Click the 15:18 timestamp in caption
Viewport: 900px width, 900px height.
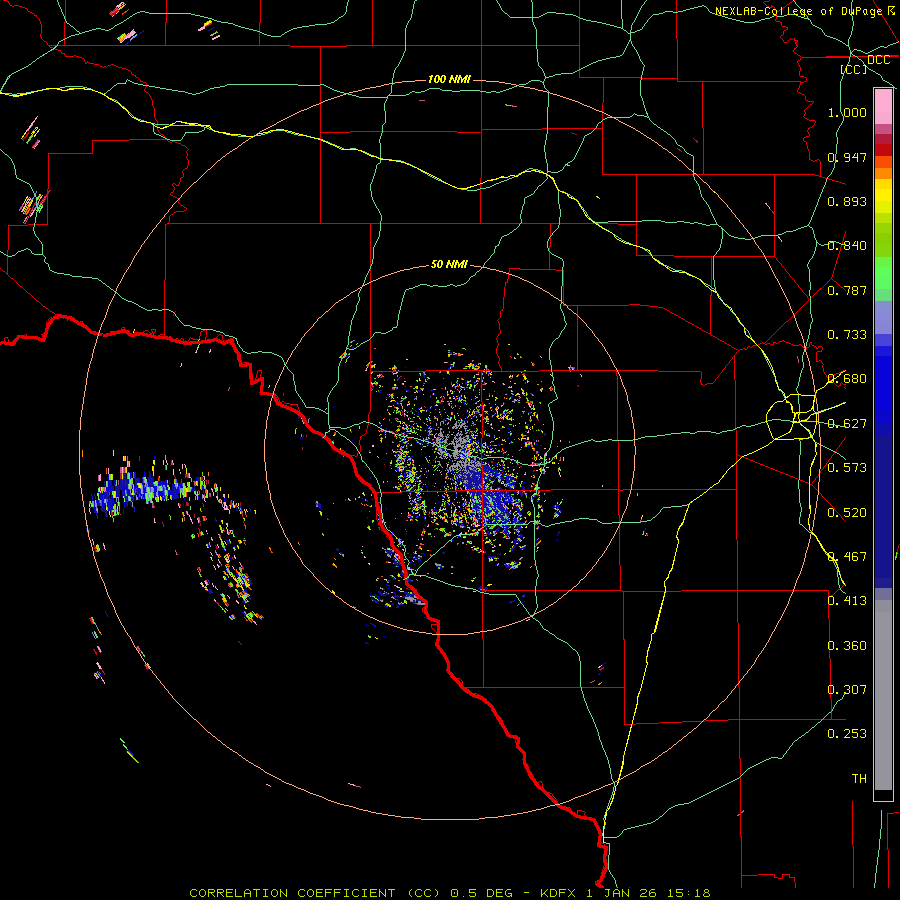click(689, 893)
